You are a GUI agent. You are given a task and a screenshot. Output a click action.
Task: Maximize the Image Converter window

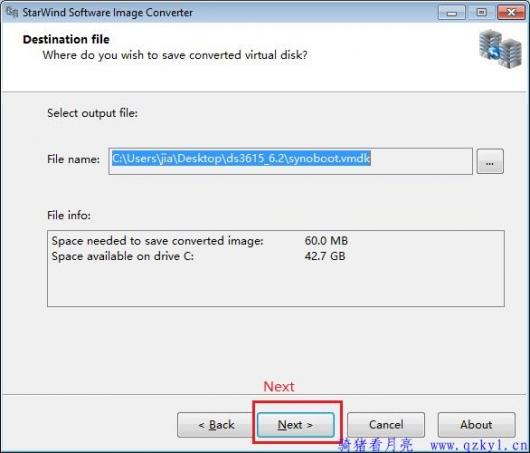coord(481,13)
